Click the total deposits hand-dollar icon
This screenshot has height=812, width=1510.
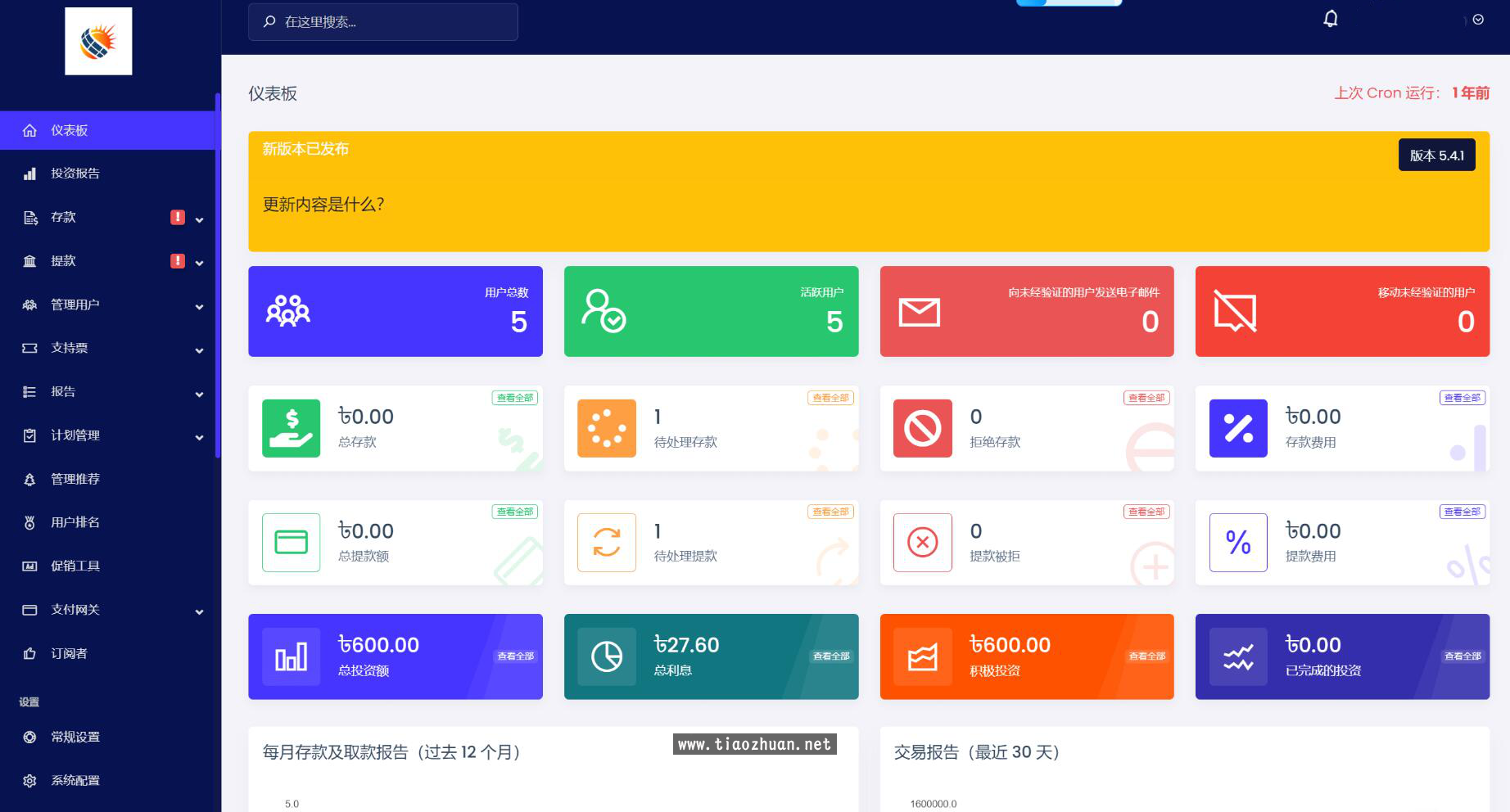tap(292, 428)
